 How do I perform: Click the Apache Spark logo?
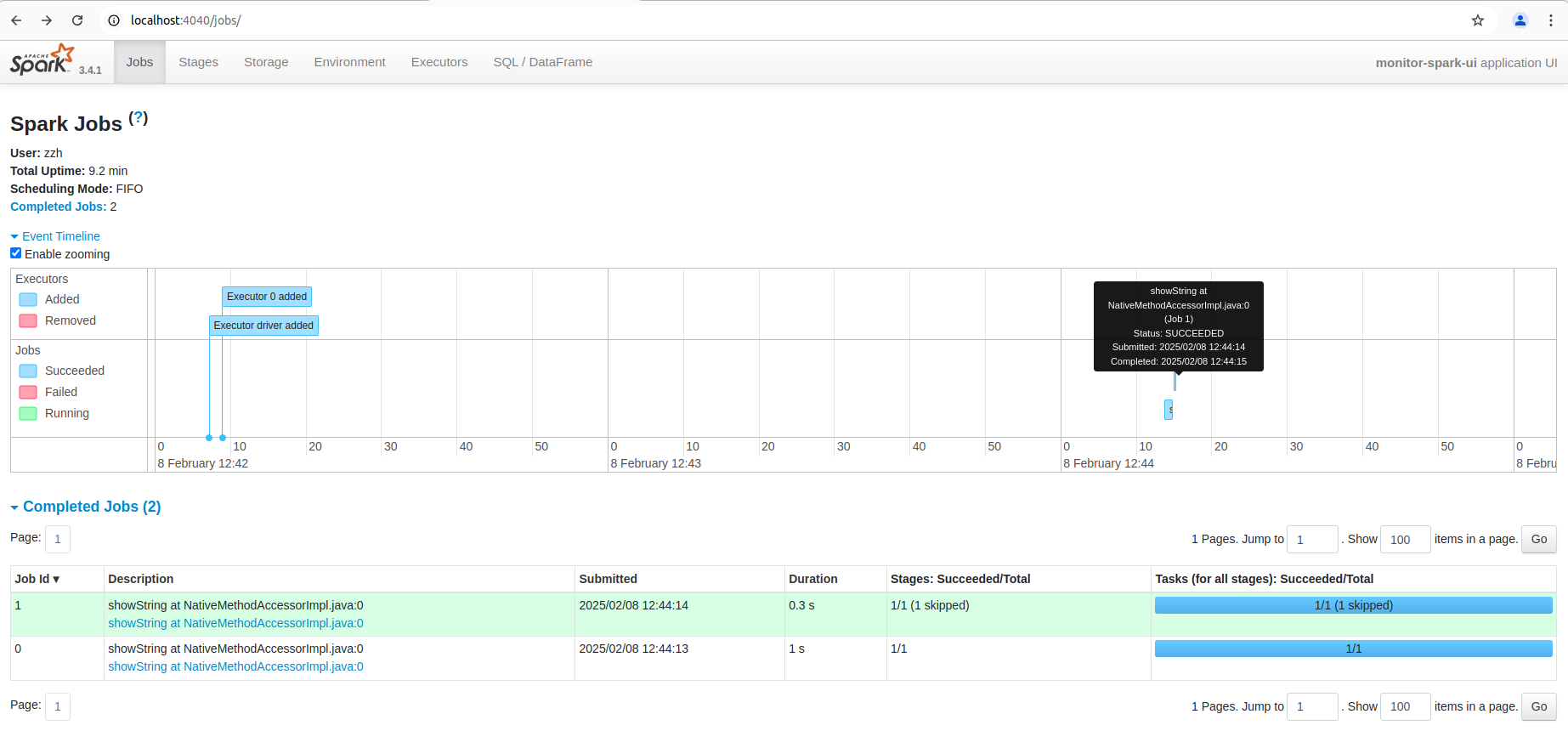pos(42,59)
